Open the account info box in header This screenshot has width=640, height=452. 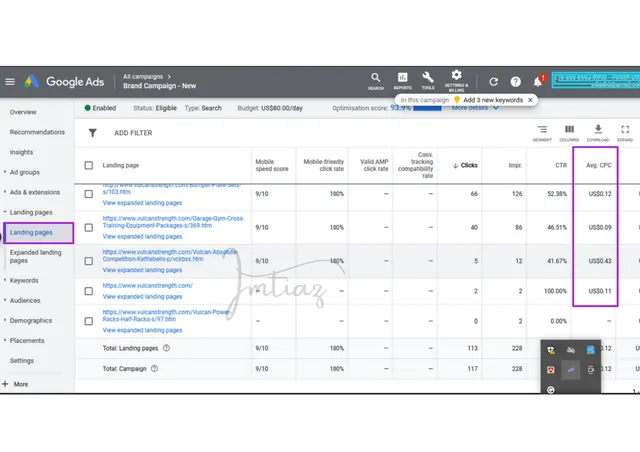(x=596, y=80)
